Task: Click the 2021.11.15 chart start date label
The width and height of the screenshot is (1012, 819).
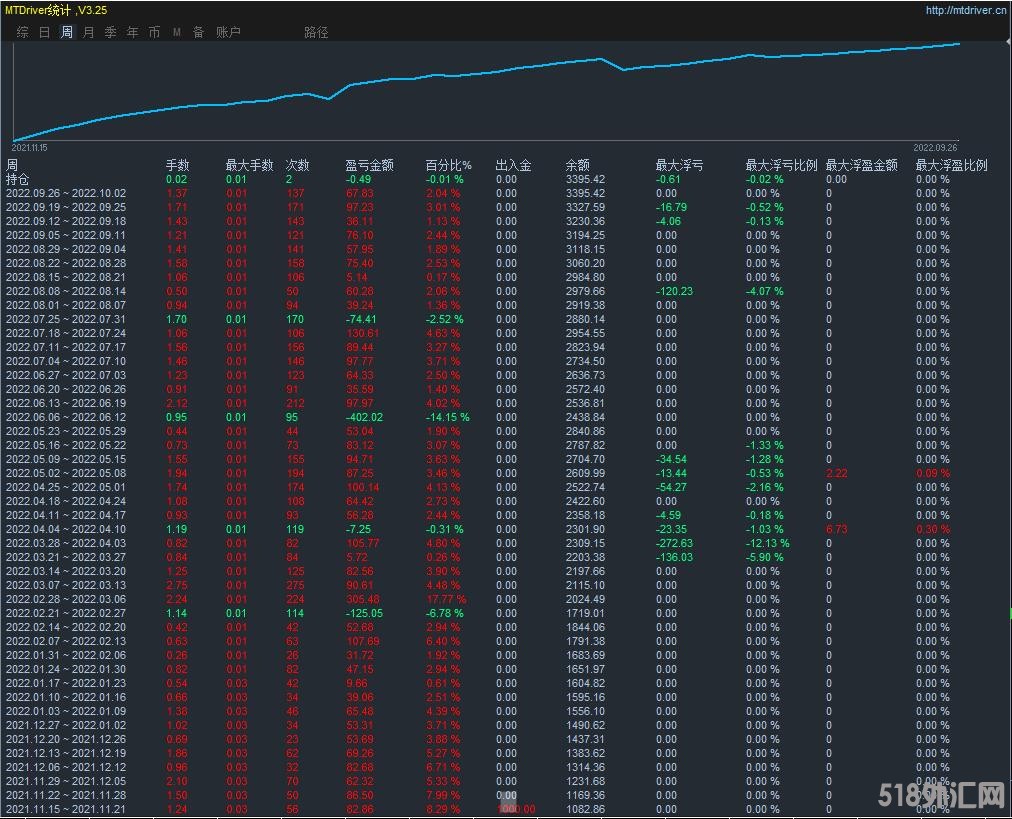Action: click(29, 147)
